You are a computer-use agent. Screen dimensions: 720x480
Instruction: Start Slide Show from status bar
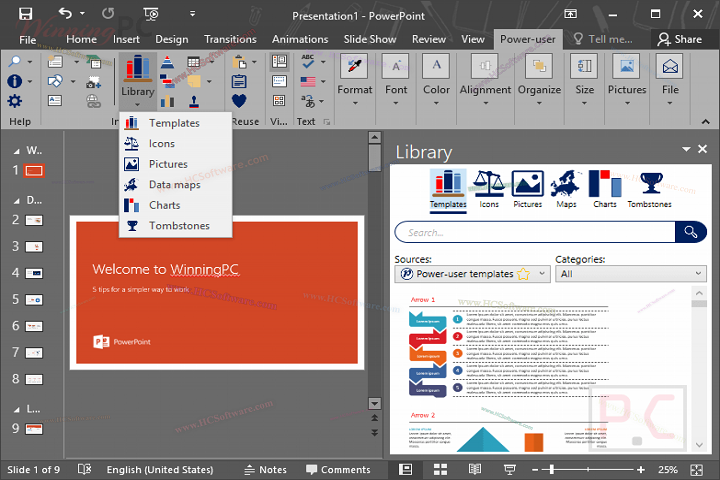[x=509, y=469]
